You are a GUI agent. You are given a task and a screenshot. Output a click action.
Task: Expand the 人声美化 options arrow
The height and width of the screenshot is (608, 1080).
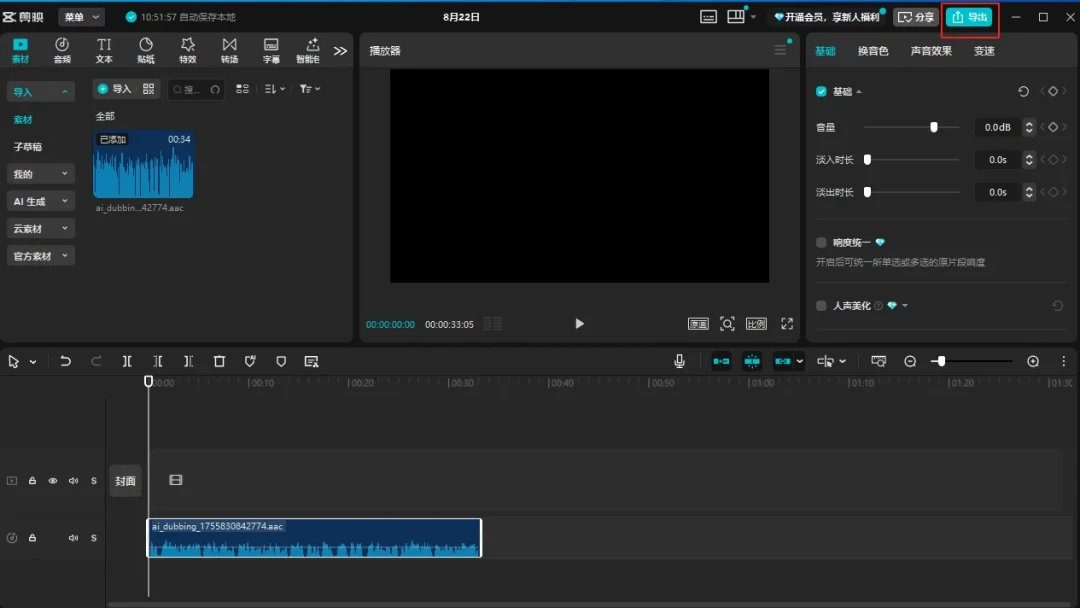(905, 306)
